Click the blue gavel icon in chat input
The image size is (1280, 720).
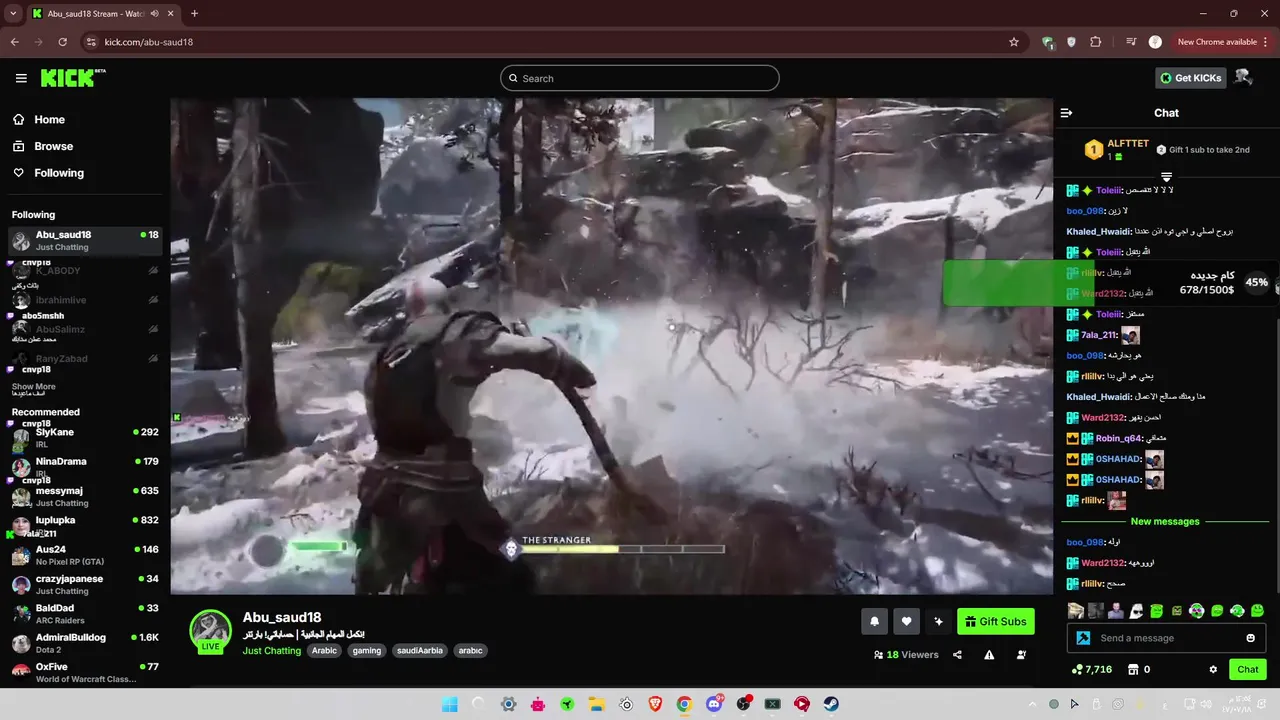pyautogui.click(x=1082, y=638)
